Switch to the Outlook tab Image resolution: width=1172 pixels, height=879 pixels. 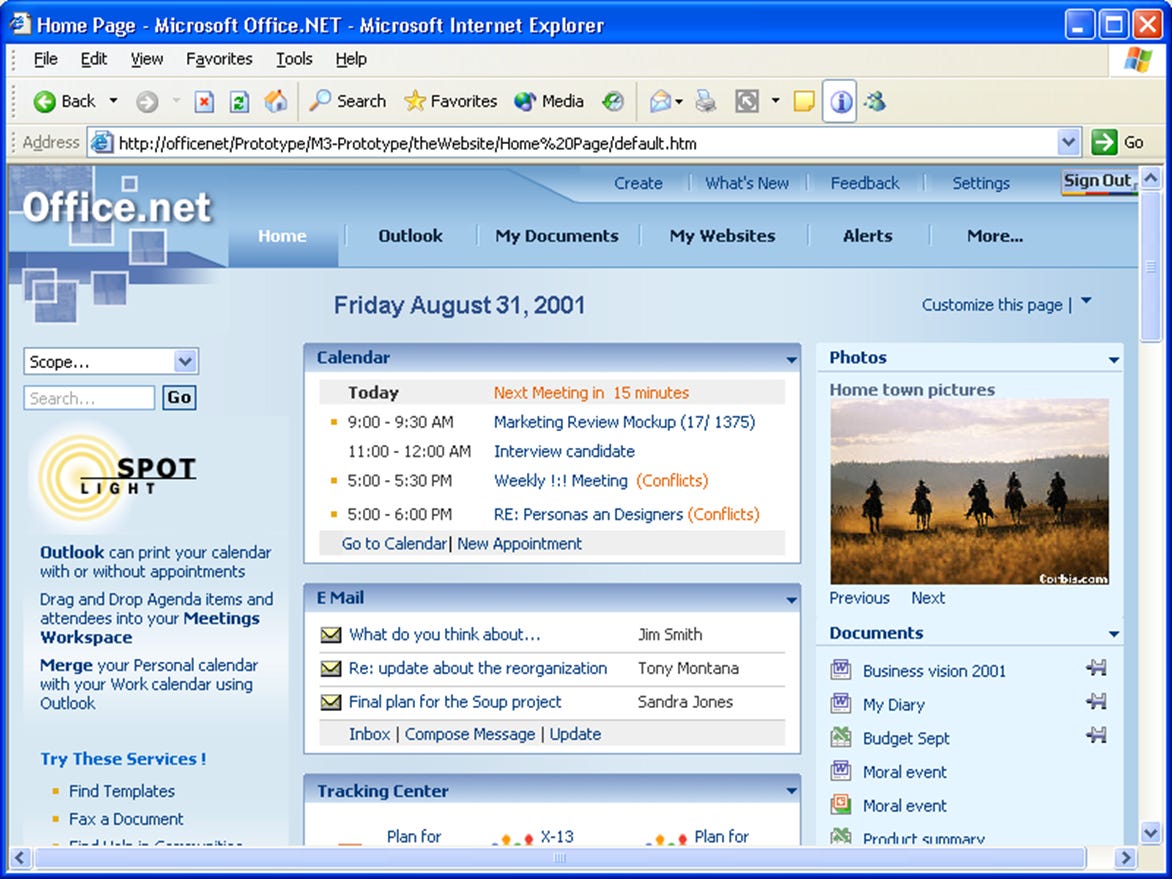[x=410, y=236]
